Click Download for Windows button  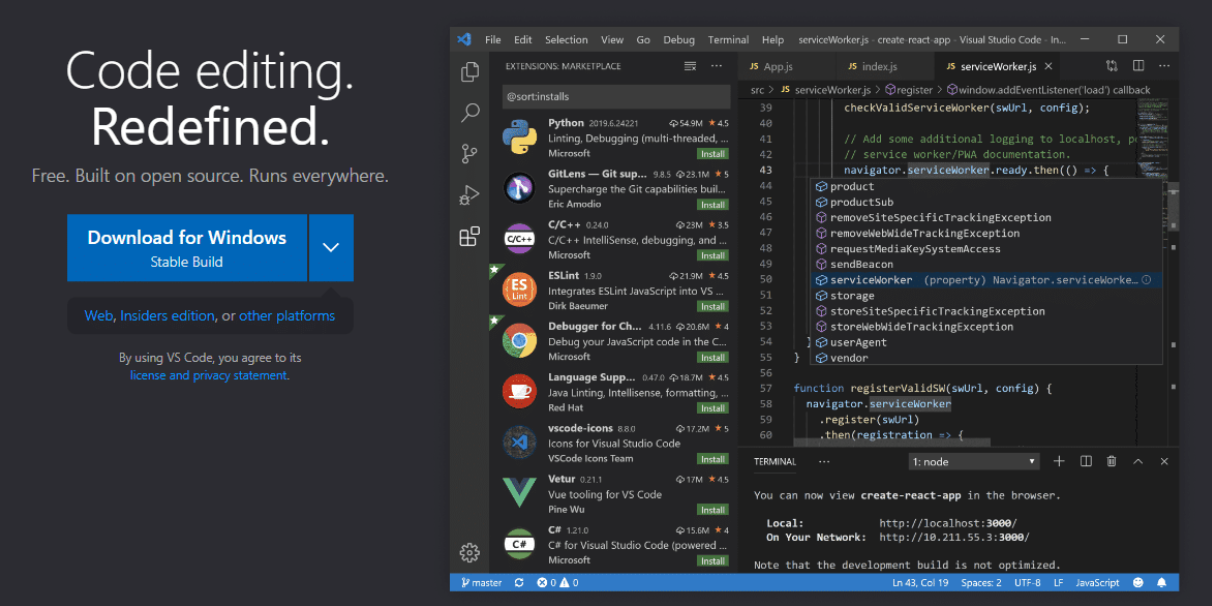click(x=187, y=248)
